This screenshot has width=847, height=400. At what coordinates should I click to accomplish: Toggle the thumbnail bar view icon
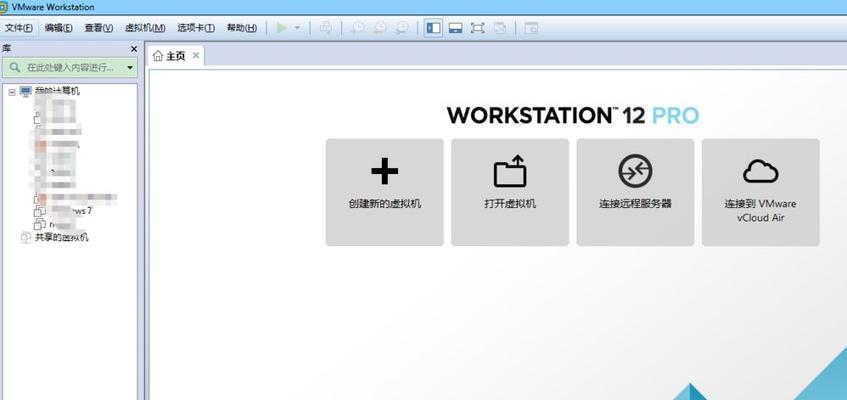point(455,28)
